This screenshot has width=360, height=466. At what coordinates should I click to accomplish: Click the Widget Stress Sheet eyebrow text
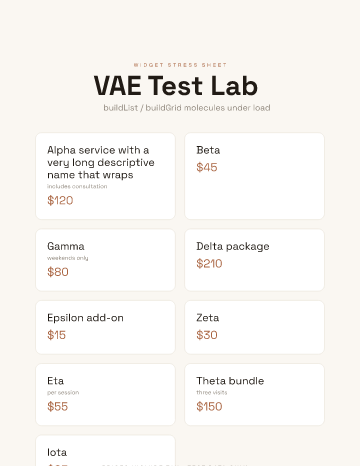coord(180,65)
